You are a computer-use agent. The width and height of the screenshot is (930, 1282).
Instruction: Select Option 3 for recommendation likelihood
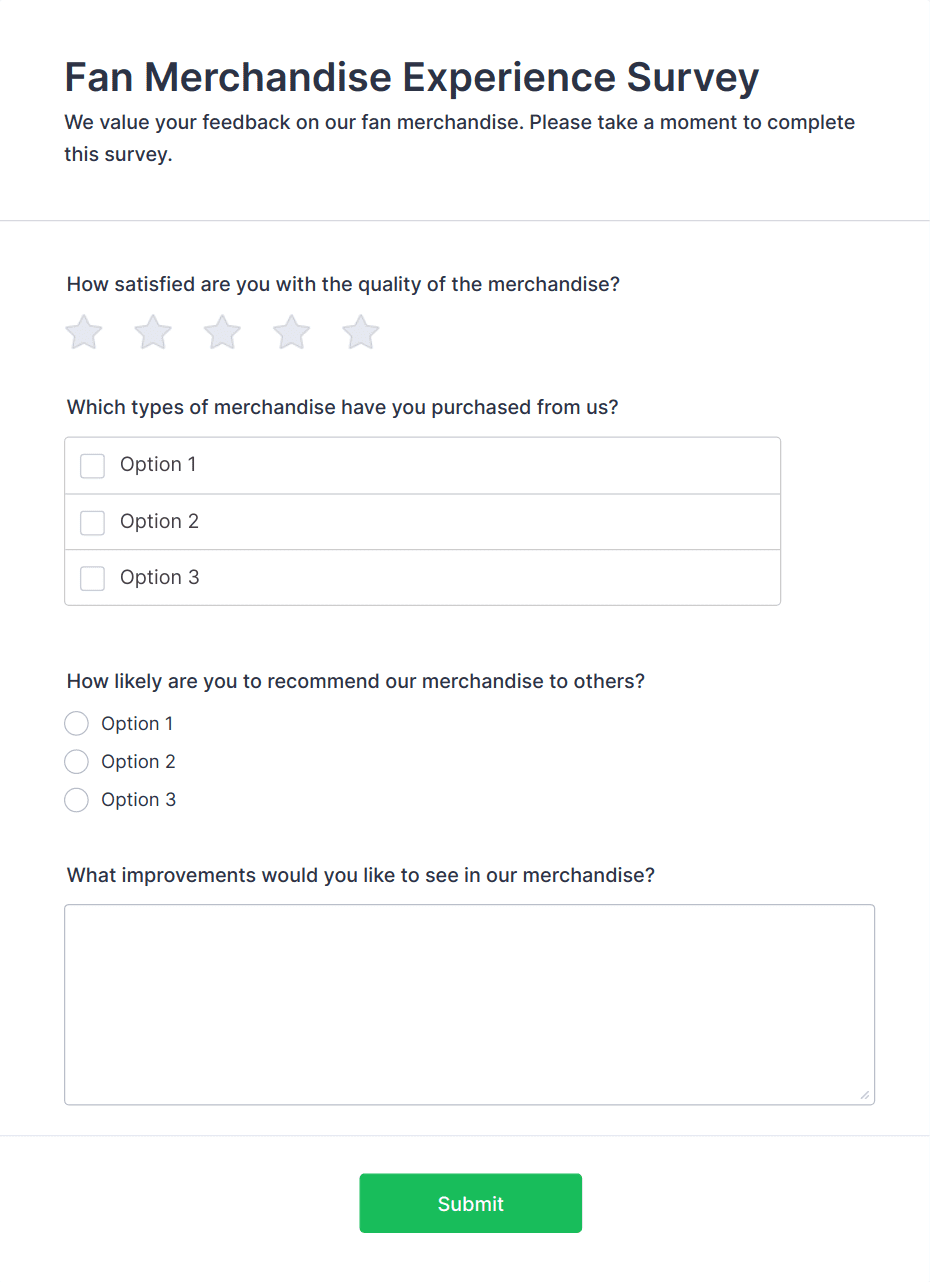coord(76,799)
